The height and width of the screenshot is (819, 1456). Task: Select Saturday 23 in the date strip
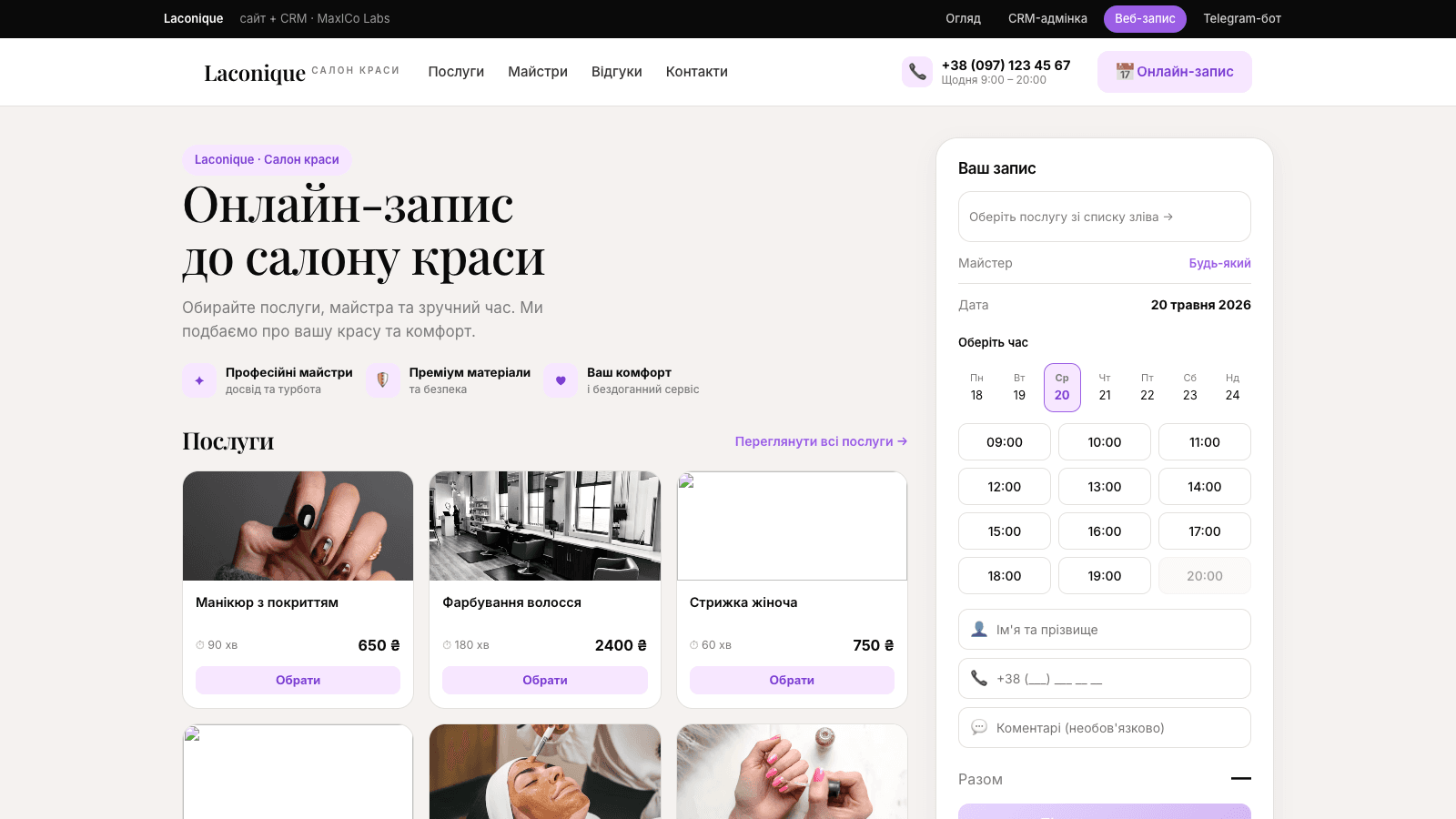(1190, 388)
